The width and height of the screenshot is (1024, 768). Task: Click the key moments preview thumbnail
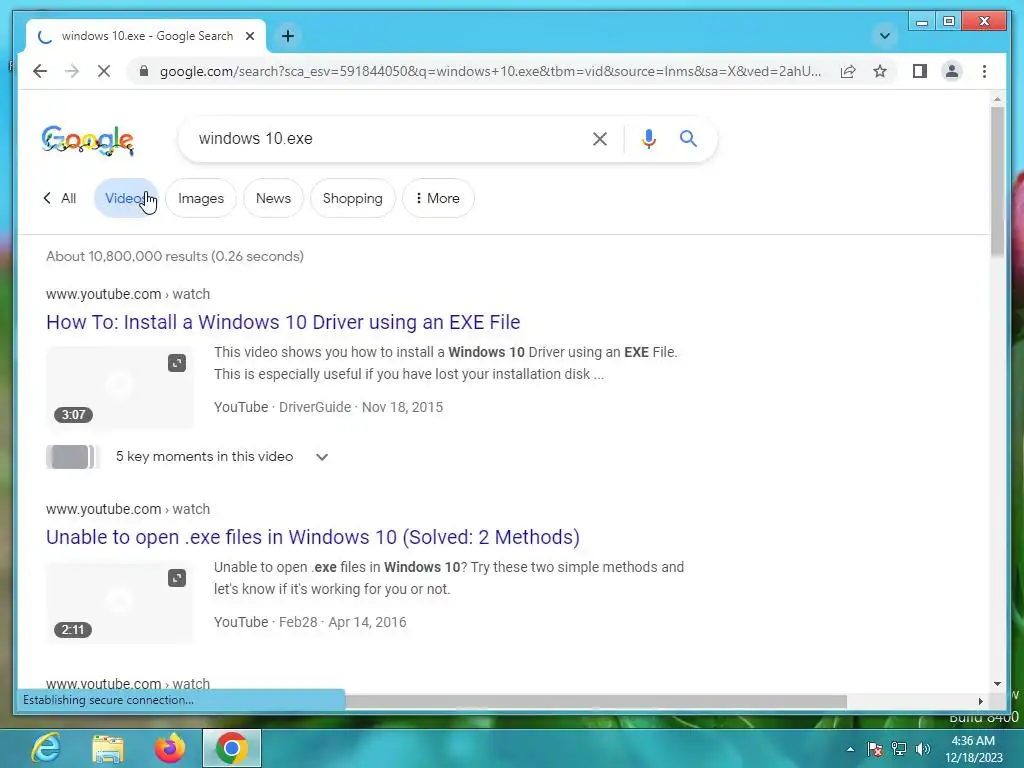72,456
